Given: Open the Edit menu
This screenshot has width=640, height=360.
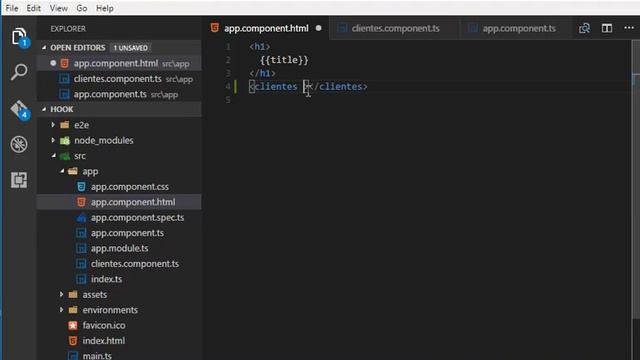Looking at the screenshot, I should click(x=33, y=8).
